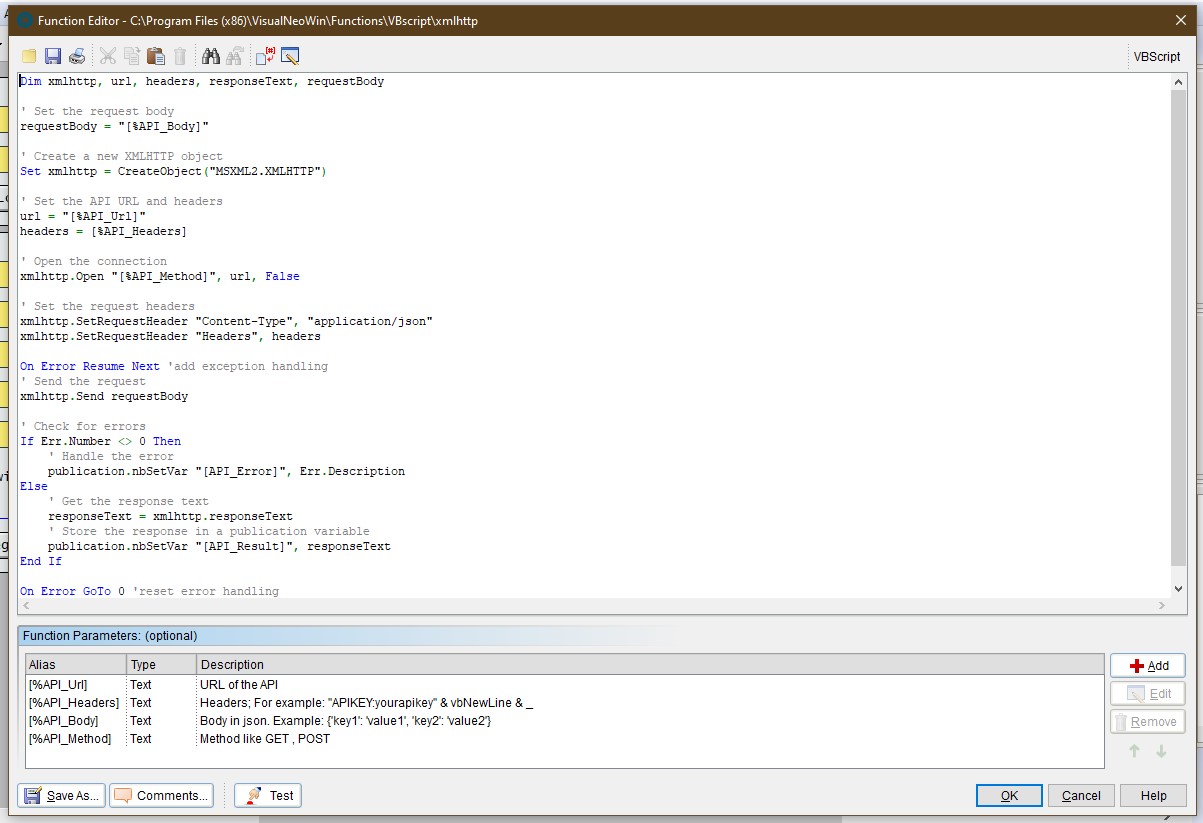Click the 'headers = [%API_Headers]' line
The width and height of the screenshot is (1203, 823).
[103, 231]
